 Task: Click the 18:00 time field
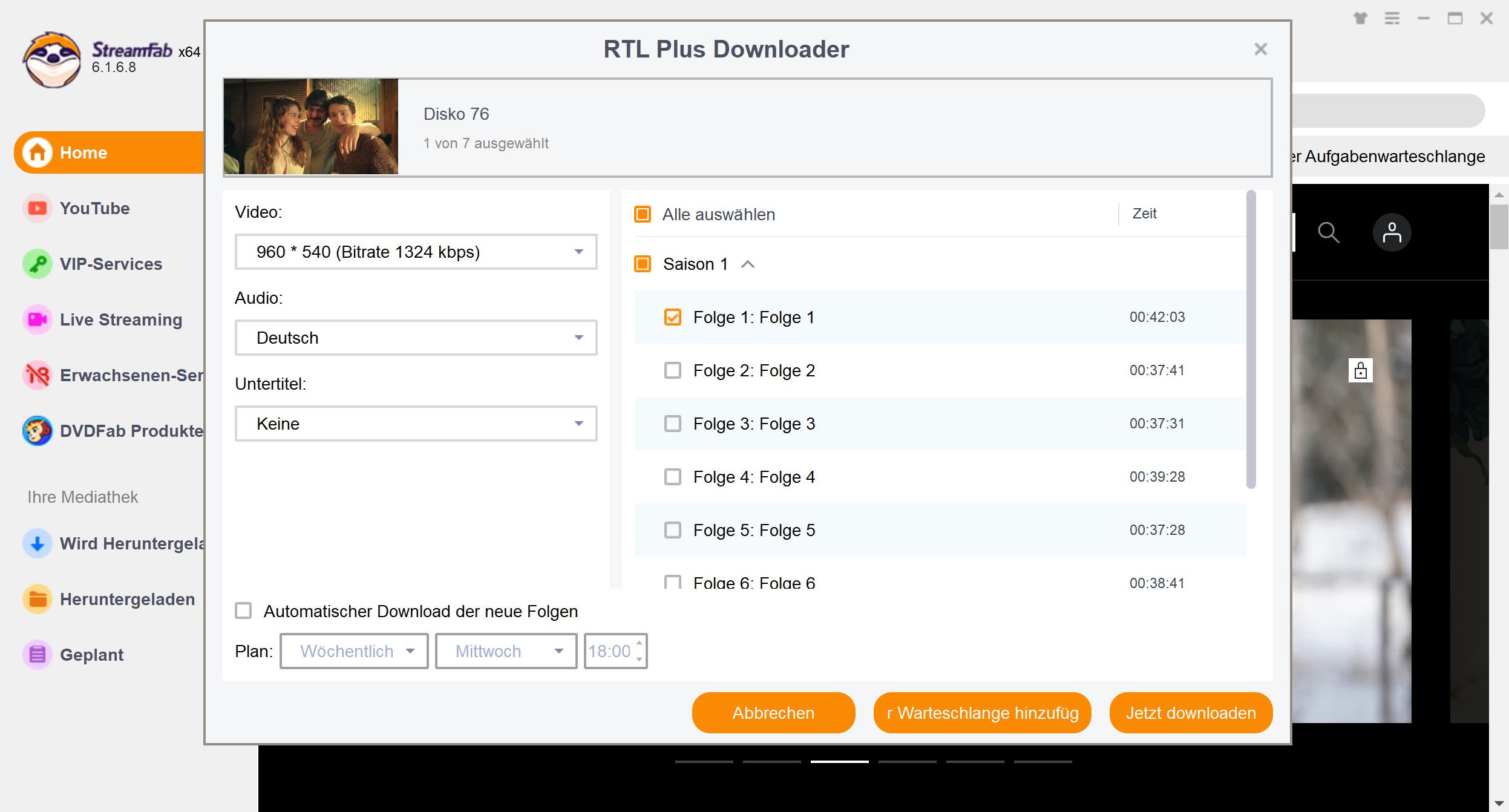(x=609, y=651)
